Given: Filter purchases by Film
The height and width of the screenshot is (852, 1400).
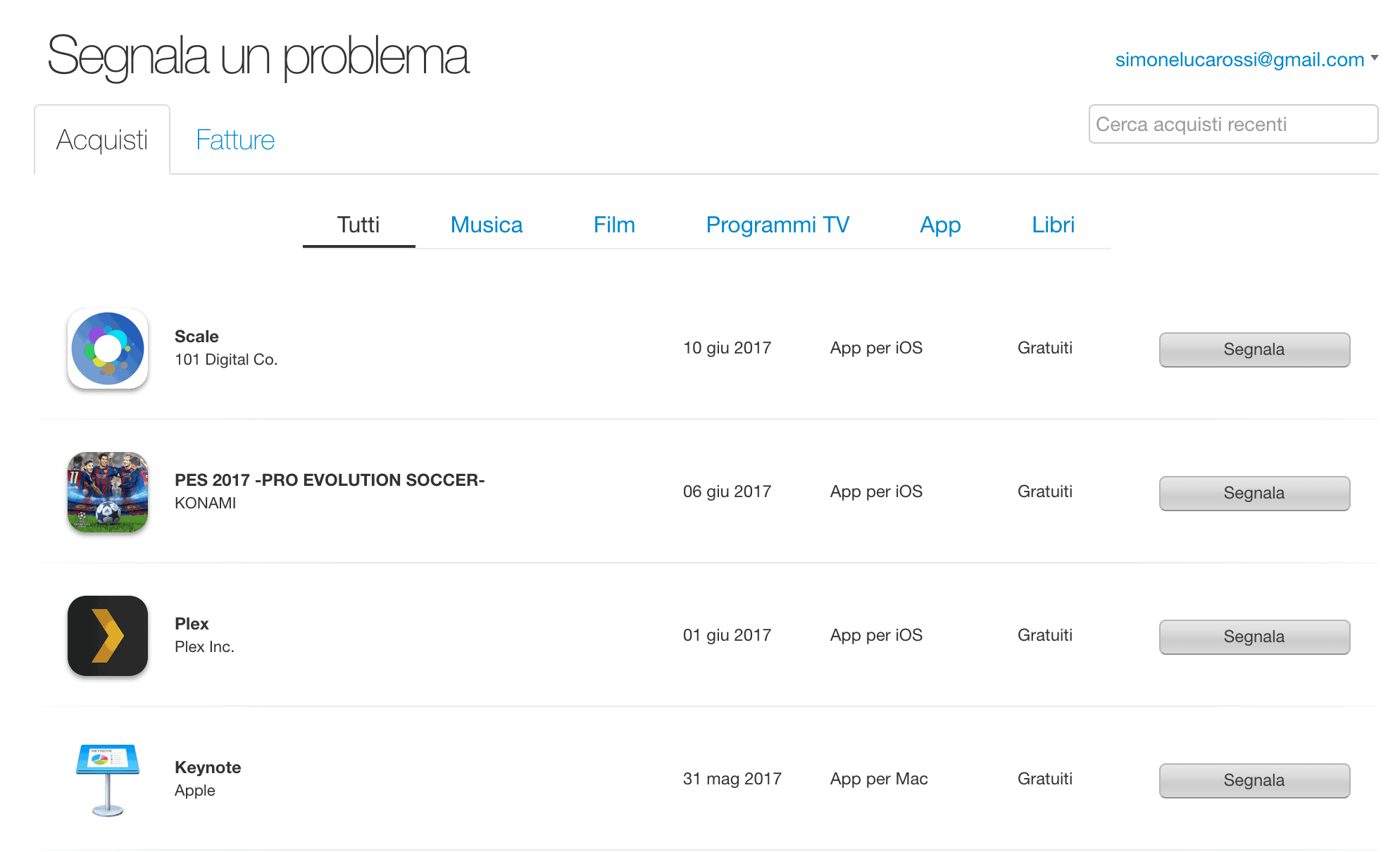Looking at the screenshot, I should [614, 225].
